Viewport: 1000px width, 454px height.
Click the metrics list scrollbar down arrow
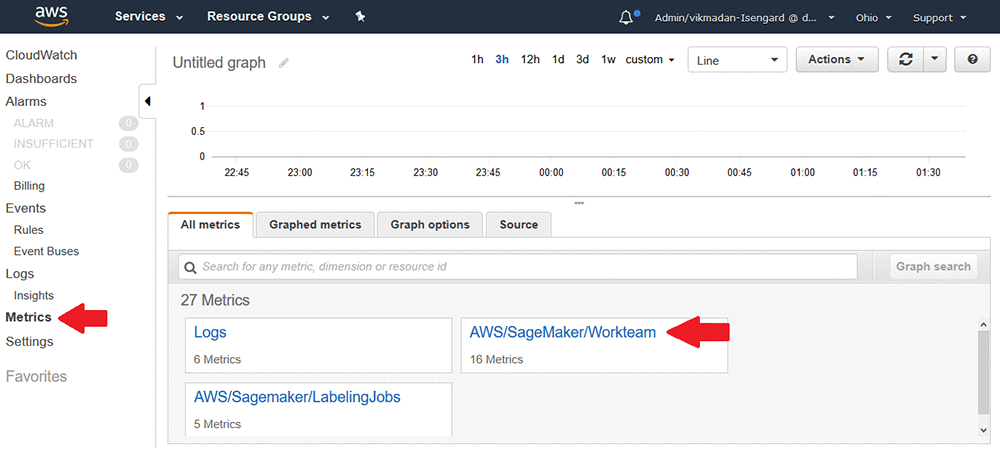[x=983, y=430]
